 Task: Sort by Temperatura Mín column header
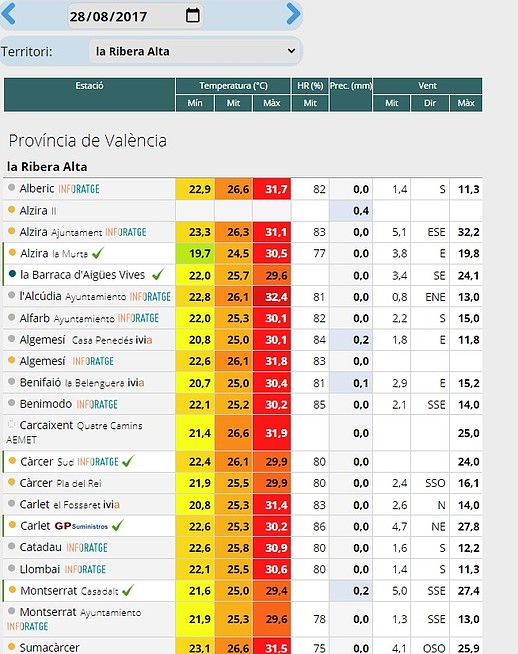(x=195, y=103)
